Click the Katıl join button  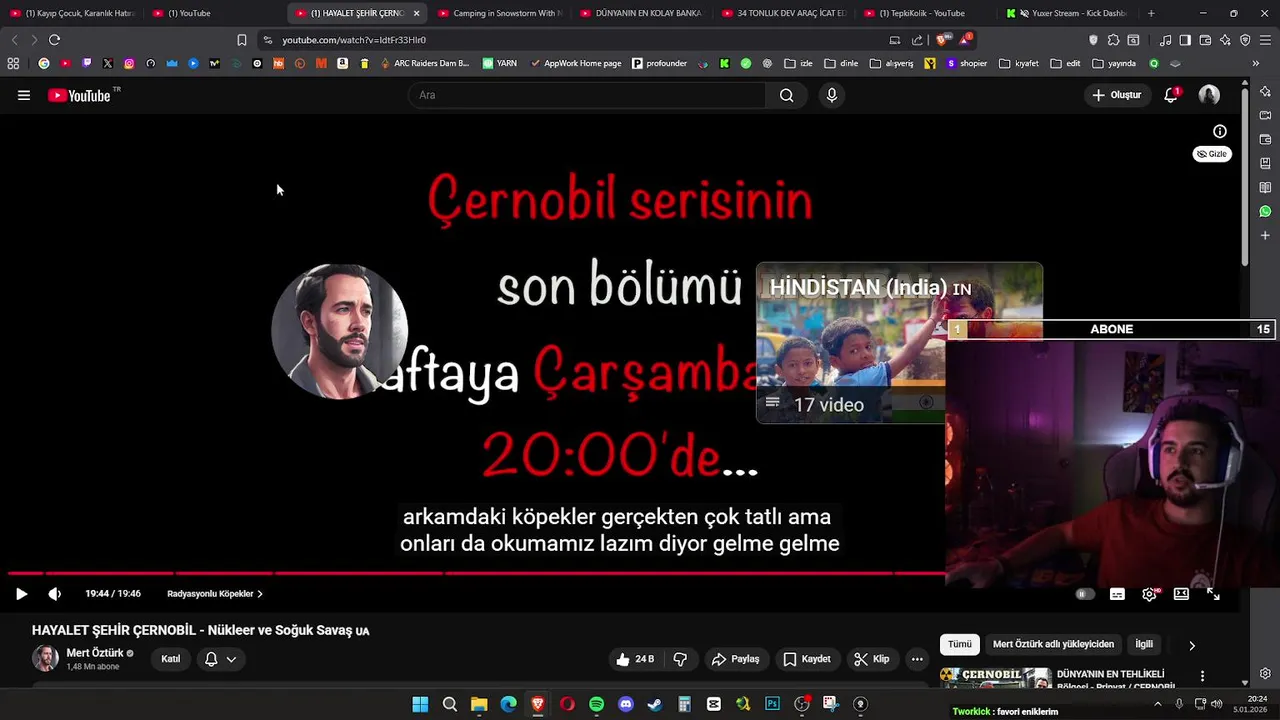tap(171, 659)
